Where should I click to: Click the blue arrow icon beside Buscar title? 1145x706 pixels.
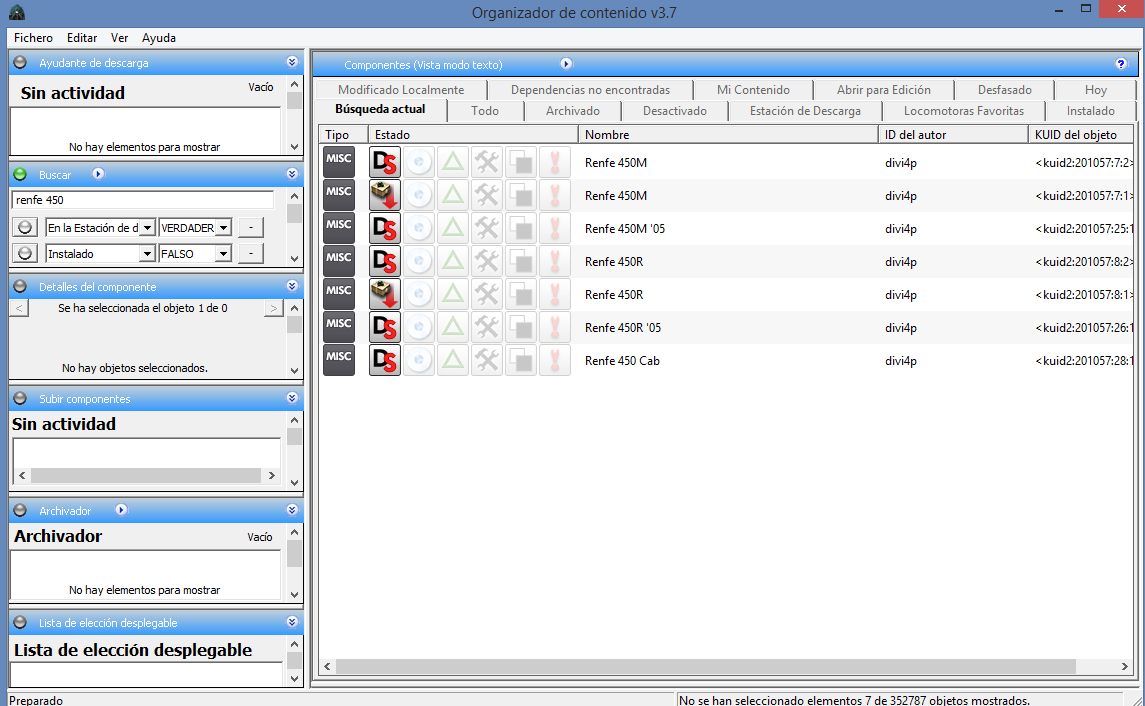[98, 174]
